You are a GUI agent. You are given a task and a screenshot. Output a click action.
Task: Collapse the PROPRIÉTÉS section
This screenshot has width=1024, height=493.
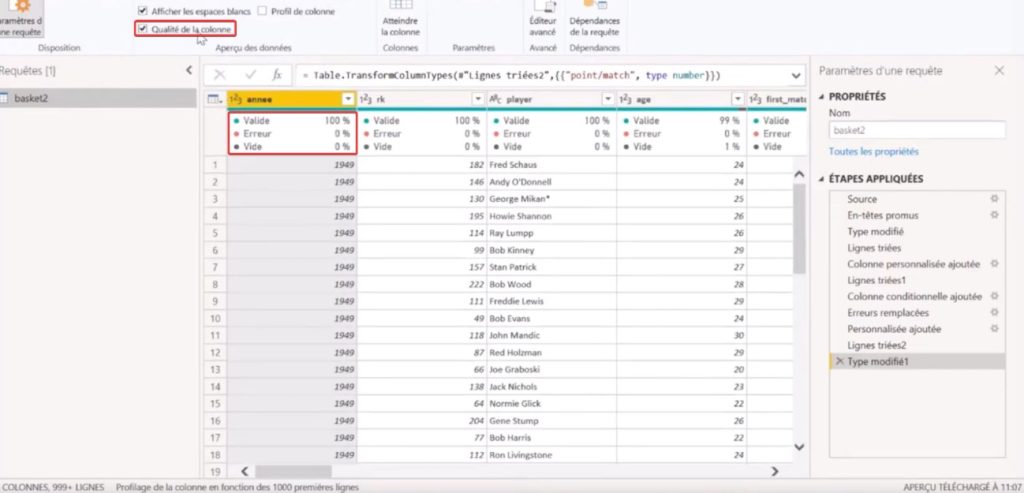[822, 97]
